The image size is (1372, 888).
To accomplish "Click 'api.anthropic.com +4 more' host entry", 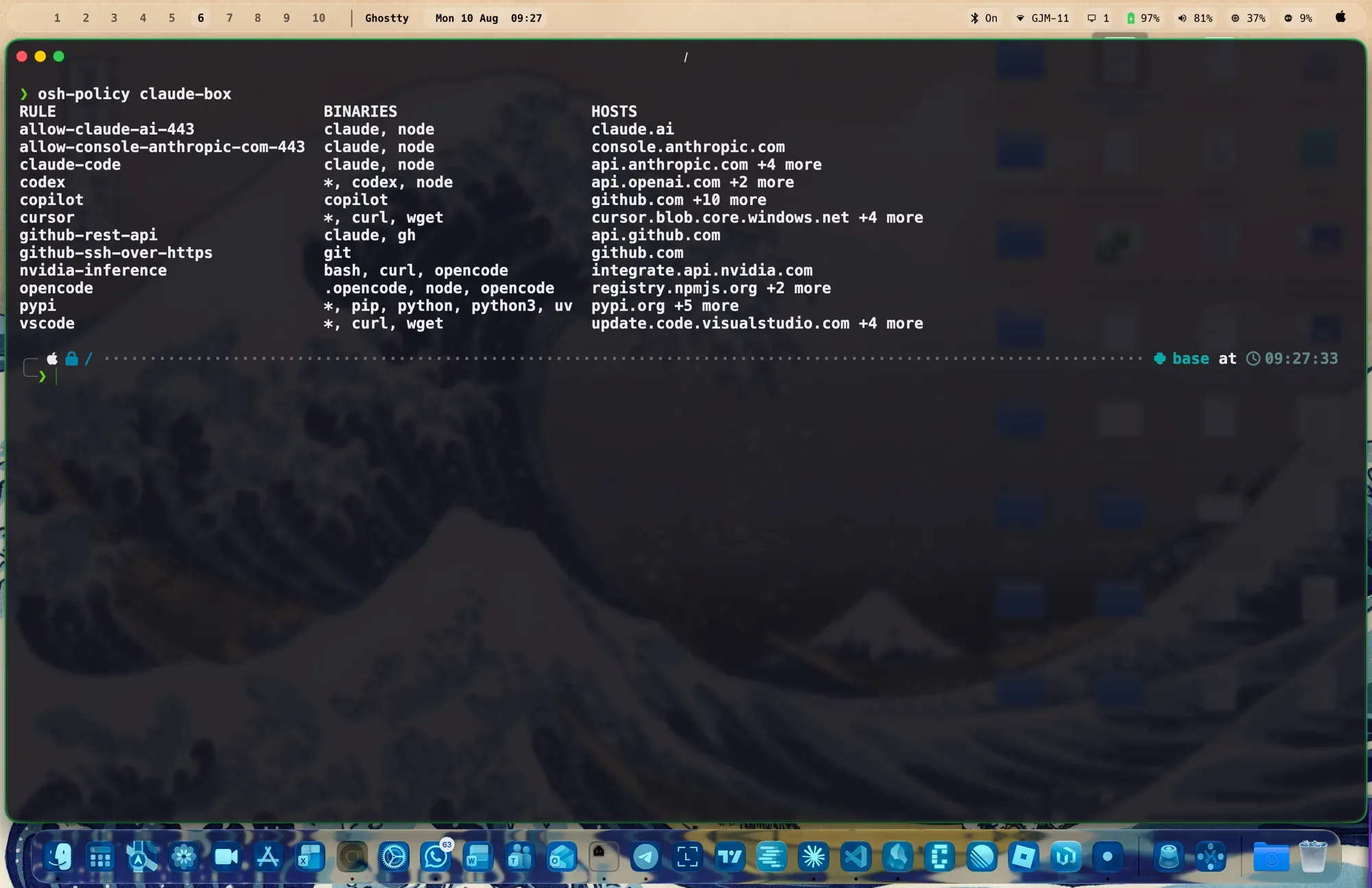I will (x=707, y=165).
